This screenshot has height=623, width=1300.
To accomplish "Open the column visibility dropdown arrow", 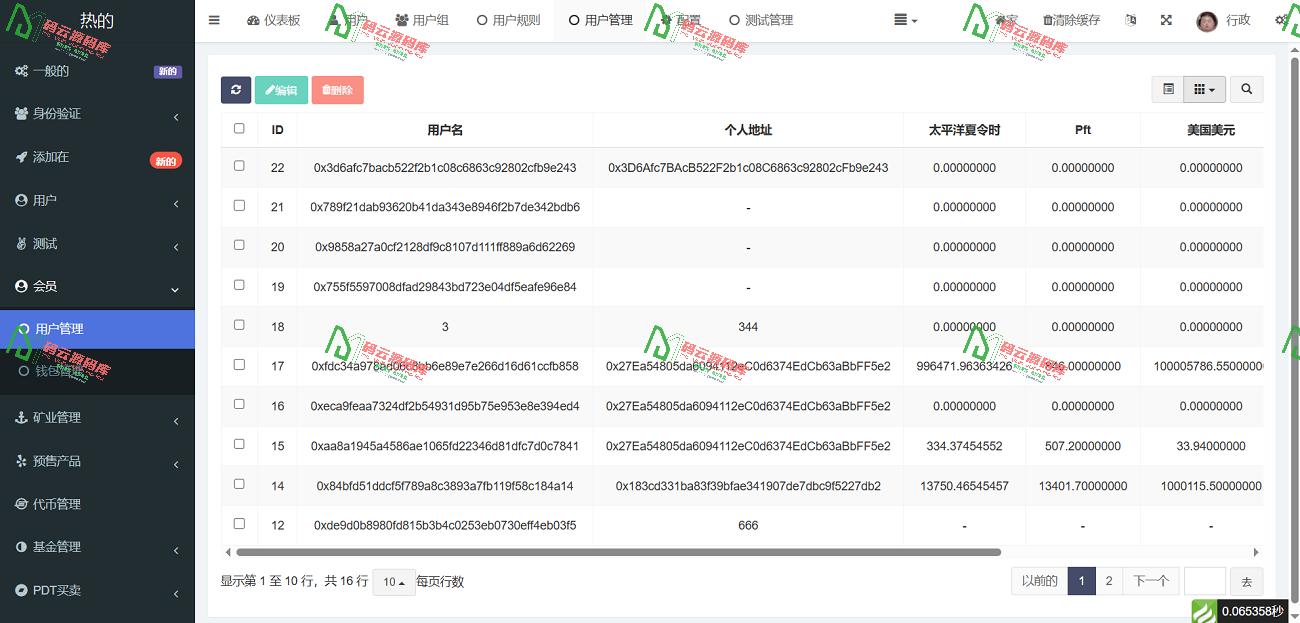I will [x=1214, y=89].
